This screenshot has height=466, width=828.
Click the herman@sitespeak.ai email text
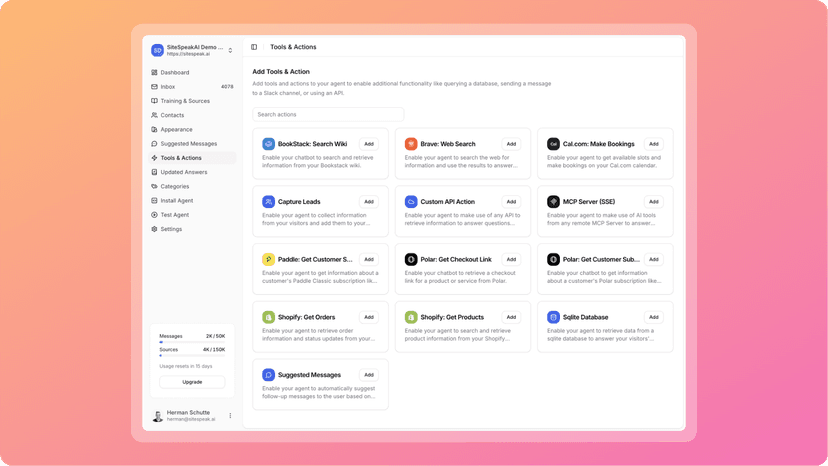[x=191, y=420]
